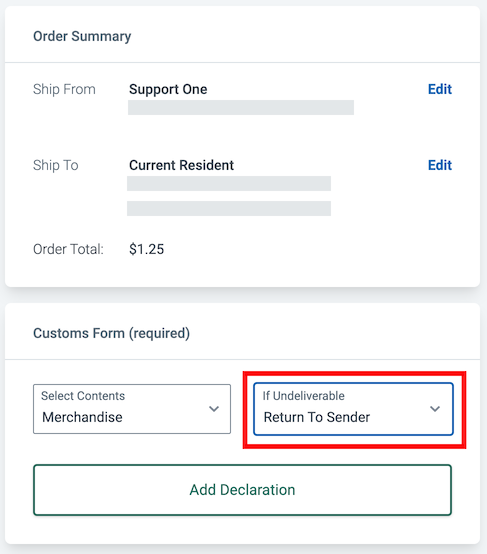The width and height of the screenshot is (487, 554).
Task: Click the Current Resident recipient name
Action: [181, 165]
